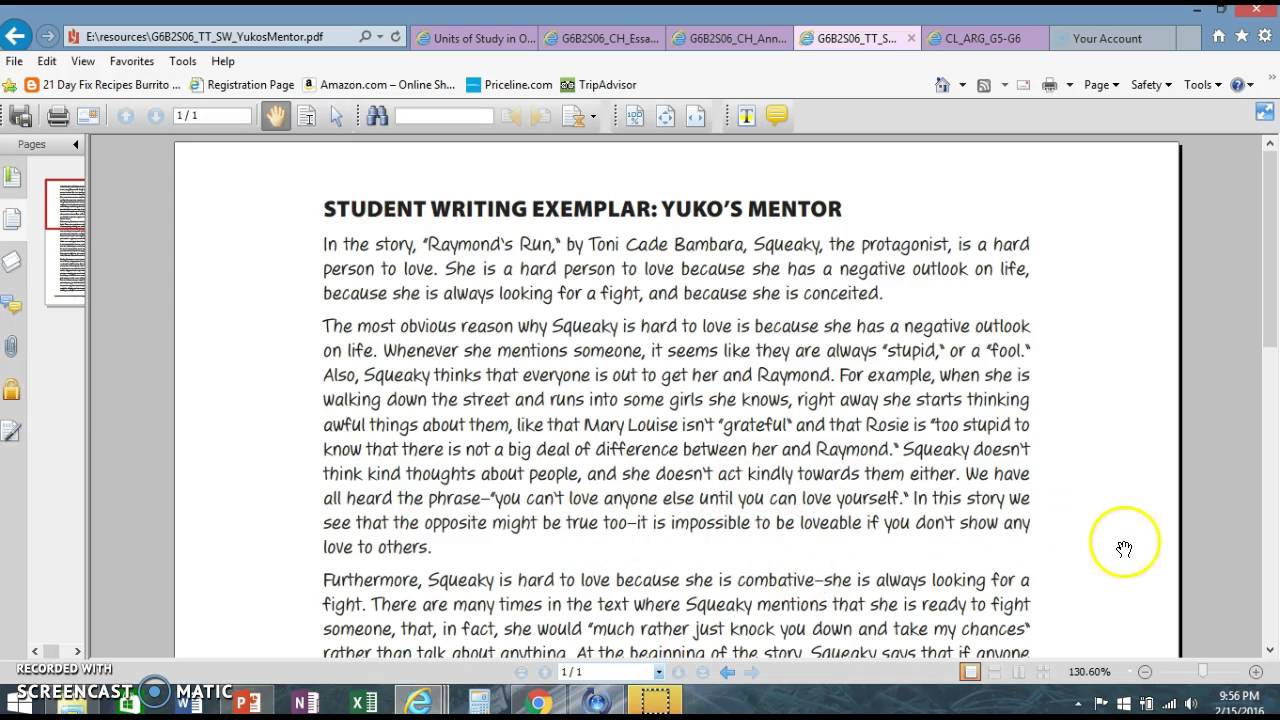
Task: Click the blue expand full-screen icon
Action: coord(1265,112)
